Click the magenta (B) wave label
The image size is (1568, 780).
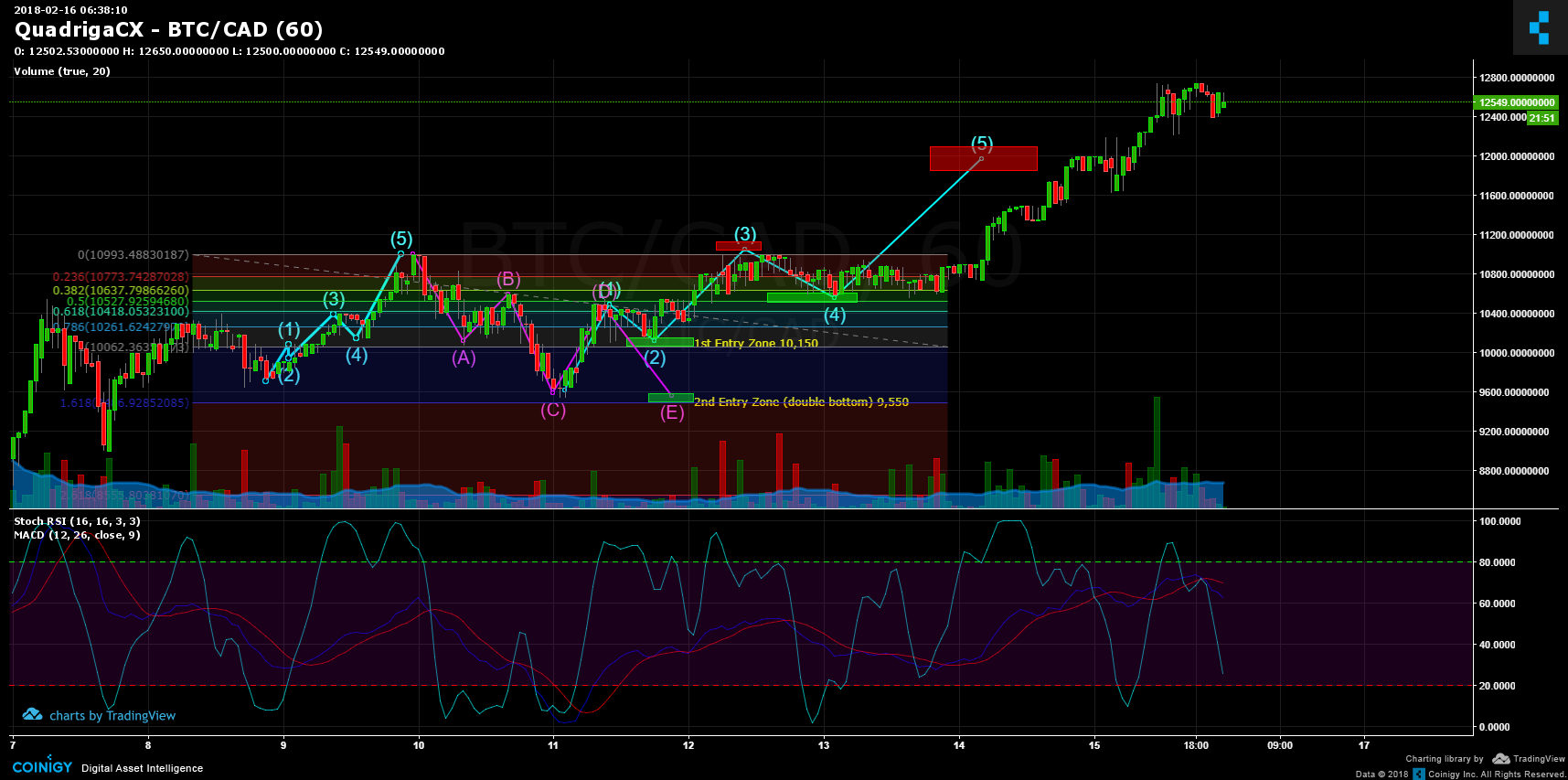point(508,279)
